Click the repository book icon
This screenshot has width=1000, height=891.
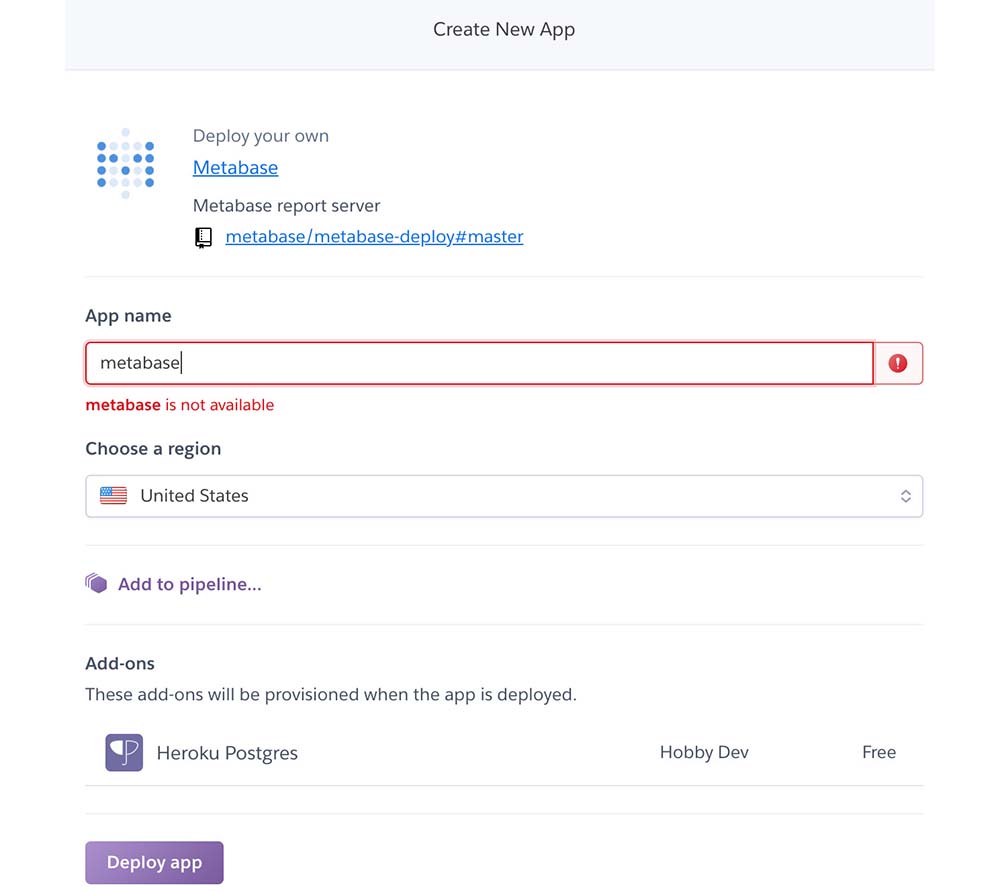coord(203,238)
